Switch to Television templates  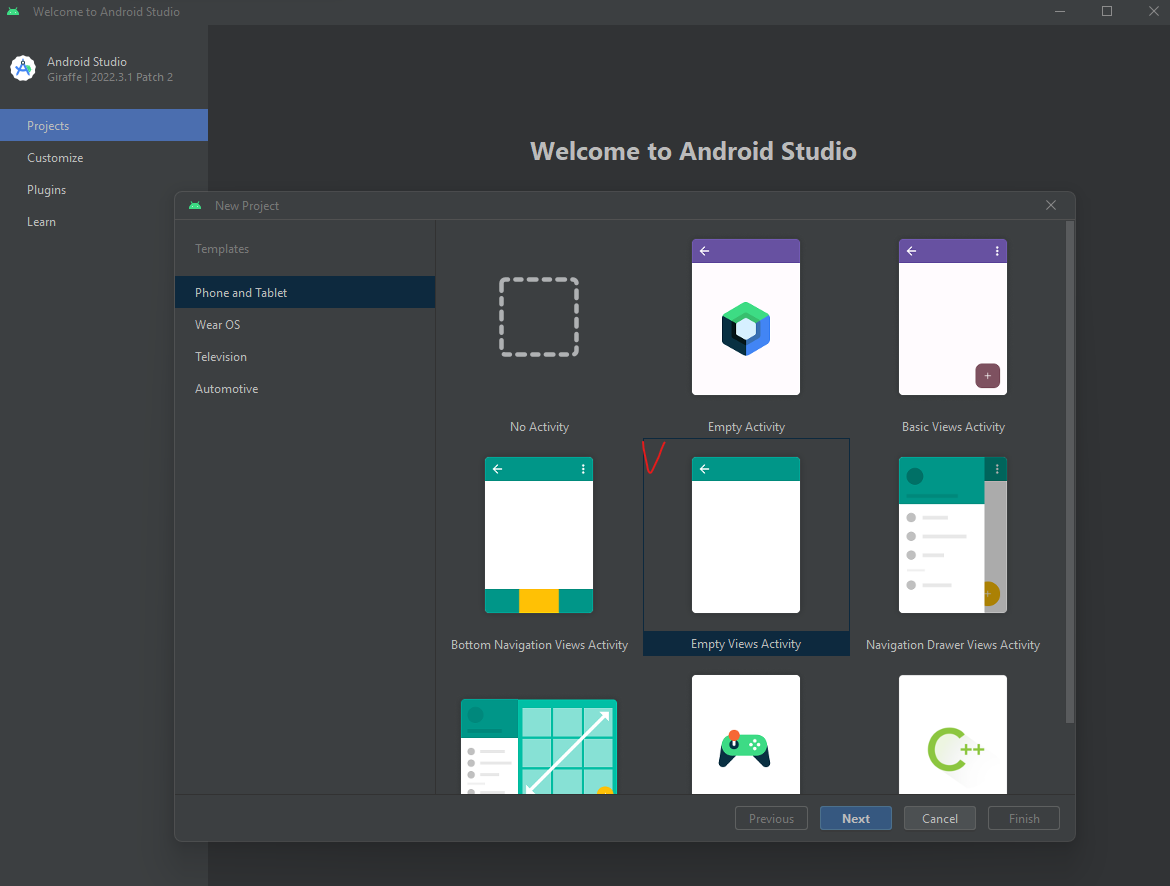(304, 357)
